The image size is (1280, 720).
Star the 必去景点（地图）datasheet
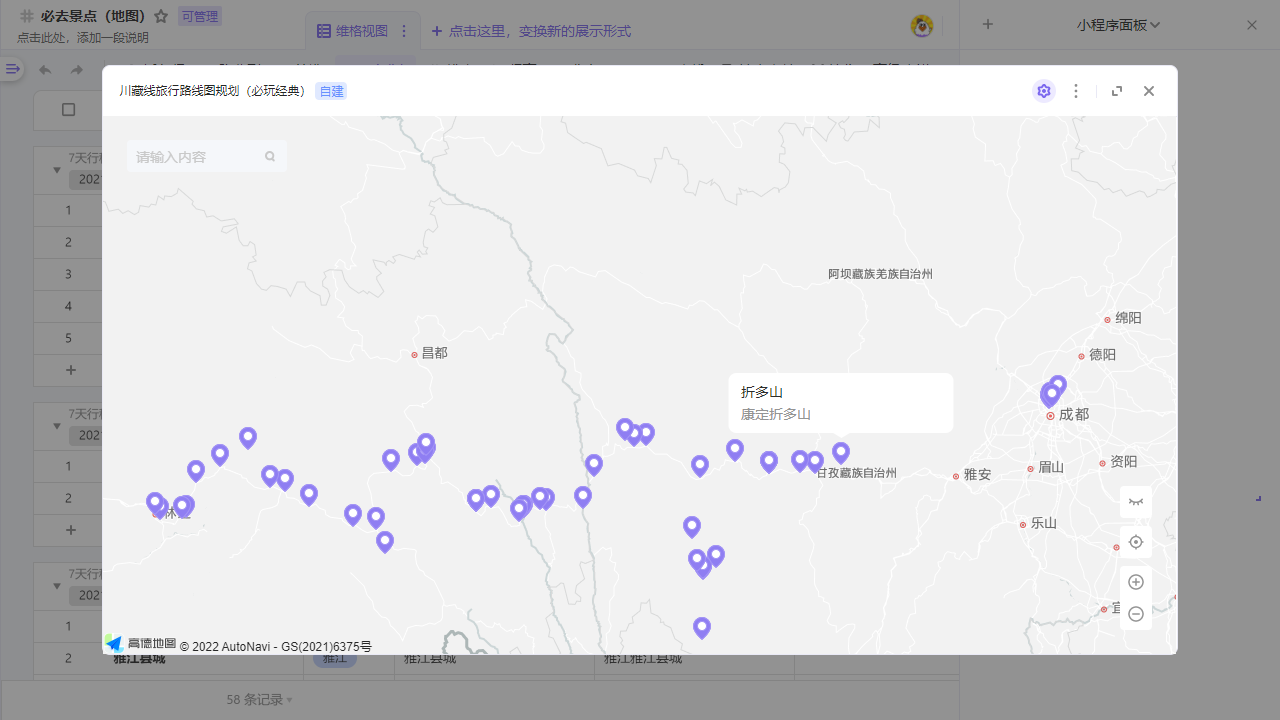click(161, 17)
